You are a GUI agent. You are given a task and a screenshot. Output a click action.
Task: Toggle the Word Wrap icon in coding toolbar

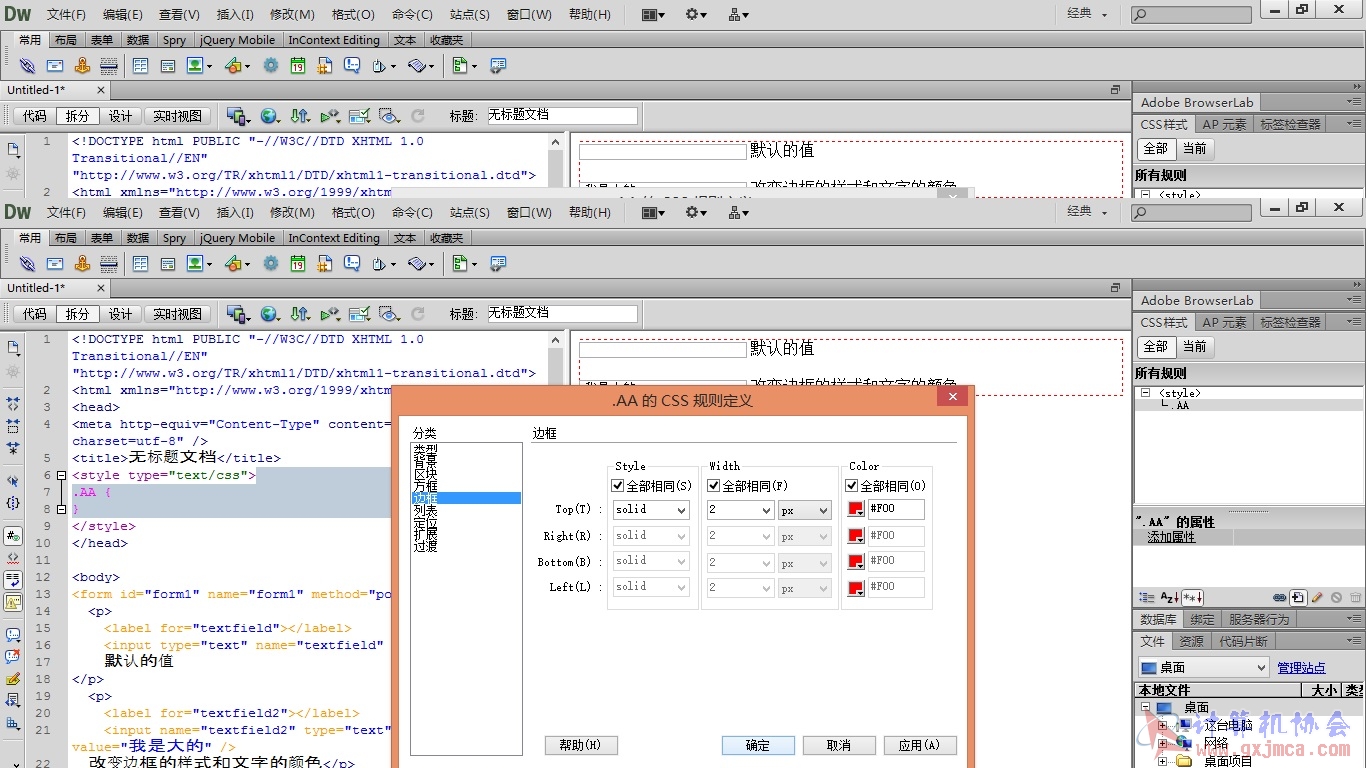tap(13, 580)
